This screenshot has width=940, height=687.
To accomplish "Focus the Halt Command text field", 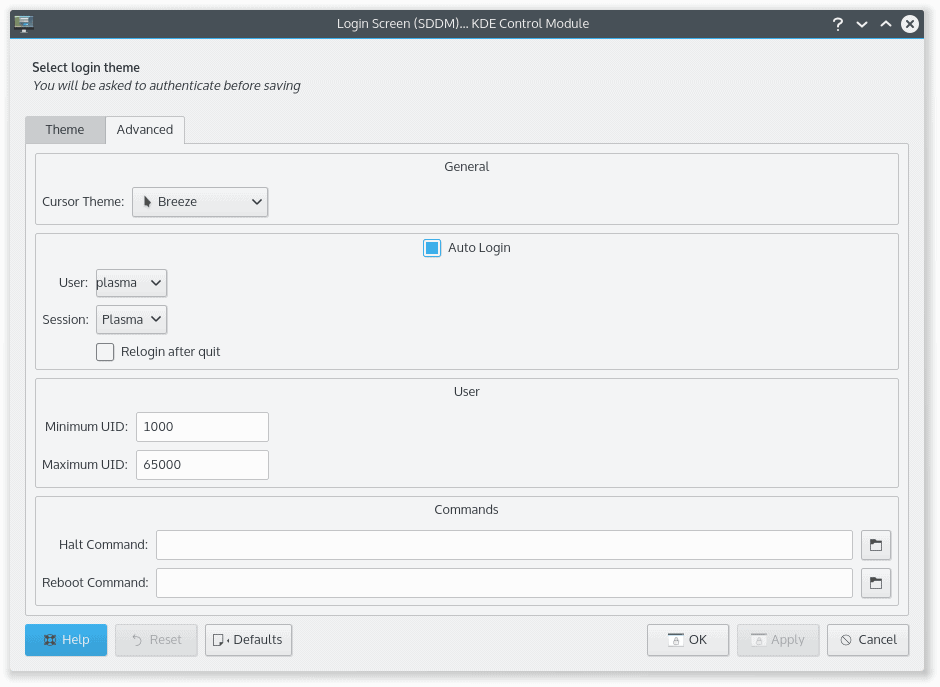I will (x=504, y=545).
